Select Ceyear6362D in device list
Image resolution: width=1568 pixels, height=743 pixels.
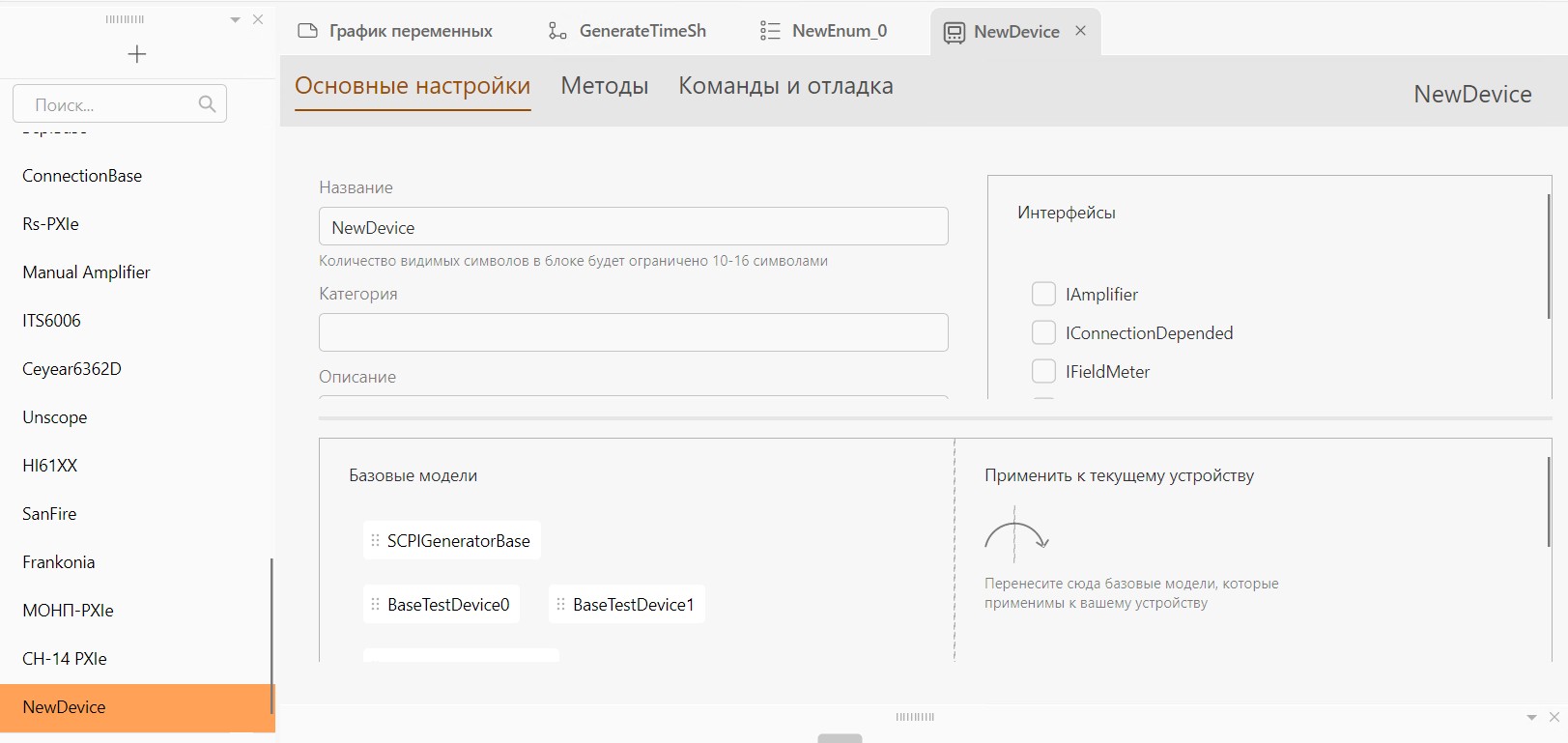click(x=71, y=369)
